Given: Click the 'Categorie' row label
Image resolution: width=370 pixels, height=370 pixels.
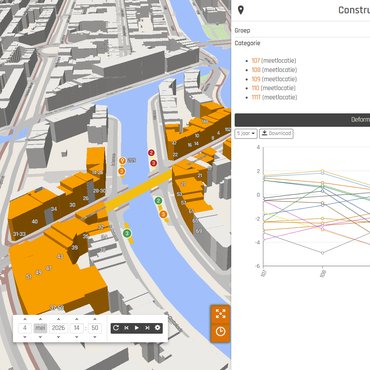Looking at the screenshot, I should [x=247, y=43].
